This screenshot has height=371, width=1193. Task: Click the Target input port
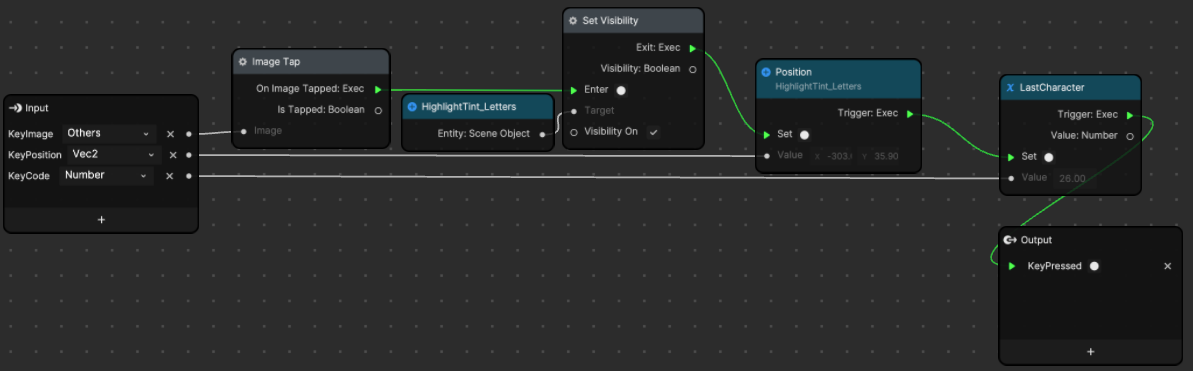574,111
